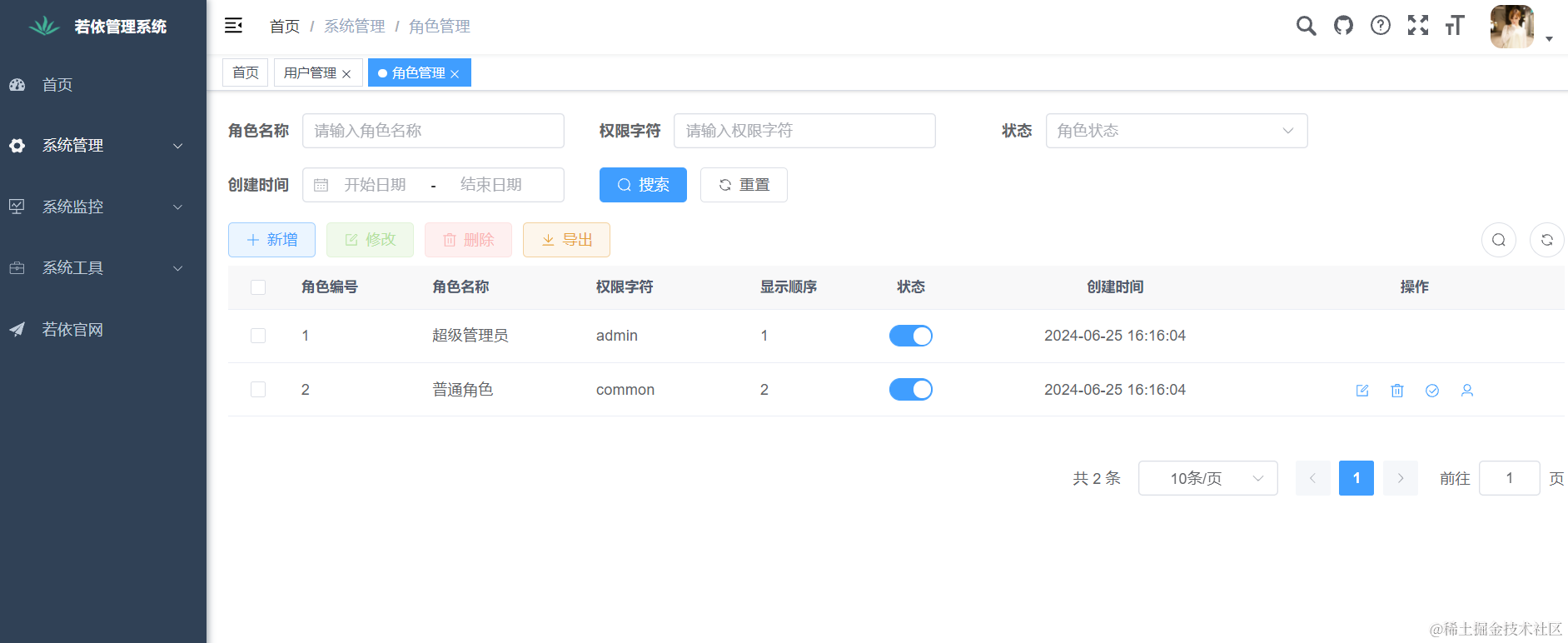Open the 10条/页 page size dropdown
Image resolution: width=1568 pixels, height=643 pixels.
click(x=1207, y=478)
